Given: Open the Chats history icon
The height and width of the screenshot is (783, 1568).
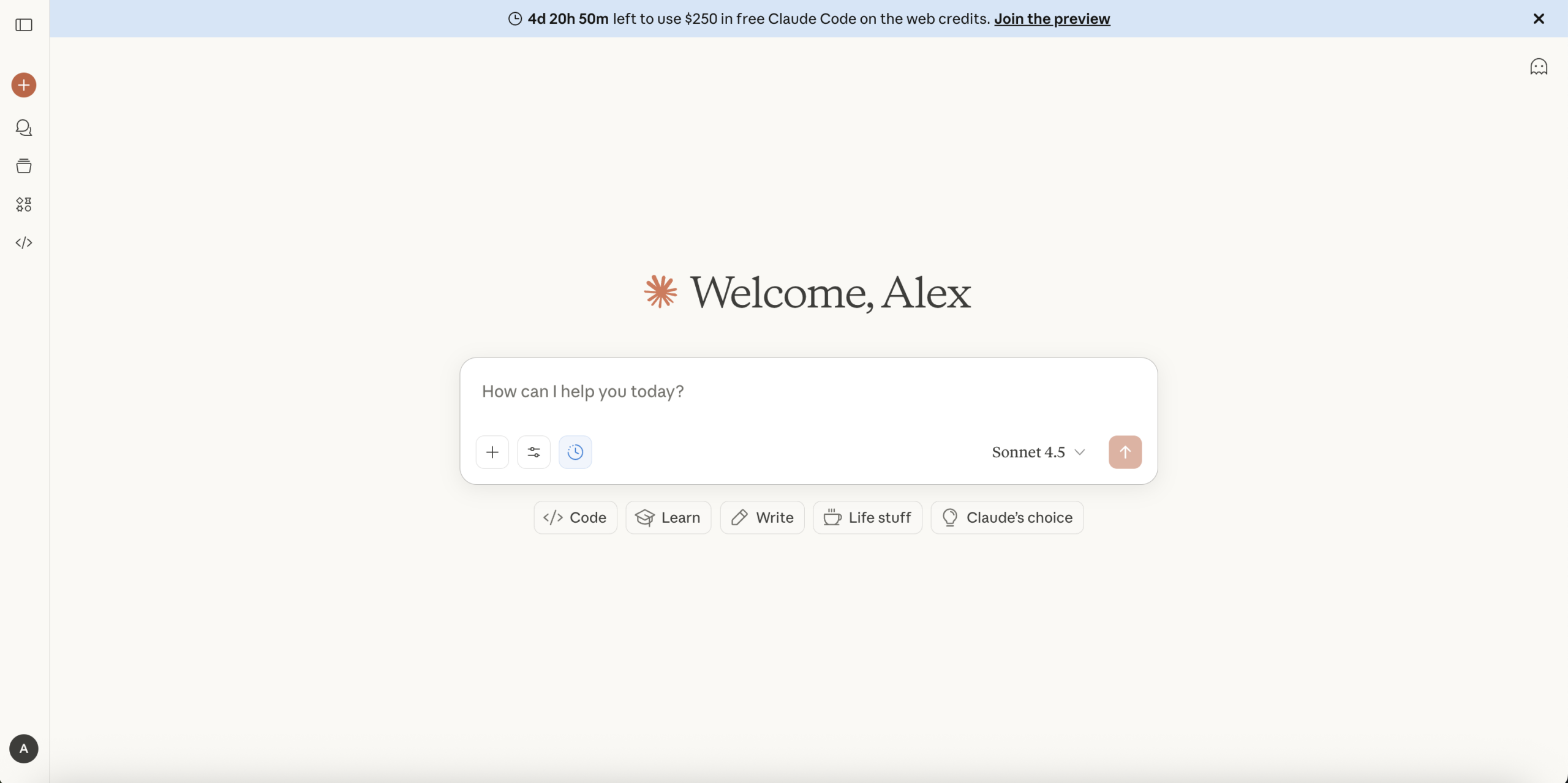Looking at the screenshot, I should coord(24,127).
